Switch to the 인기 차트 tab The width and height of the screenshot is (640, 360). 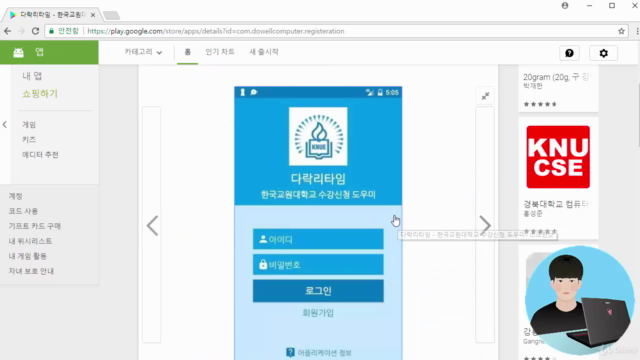[x=220, y=52]
